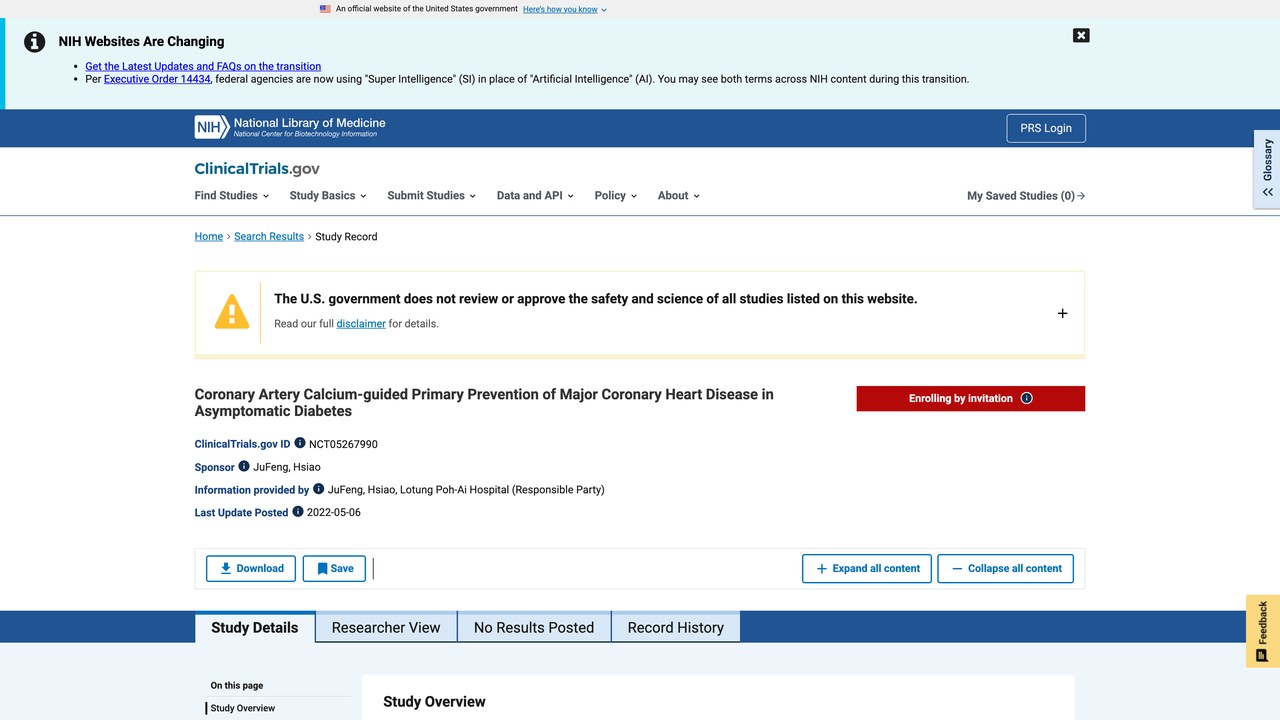Open the About menu
Image resolution: width=1280 pixels, height=720 pixels.
tap(679, 196)
